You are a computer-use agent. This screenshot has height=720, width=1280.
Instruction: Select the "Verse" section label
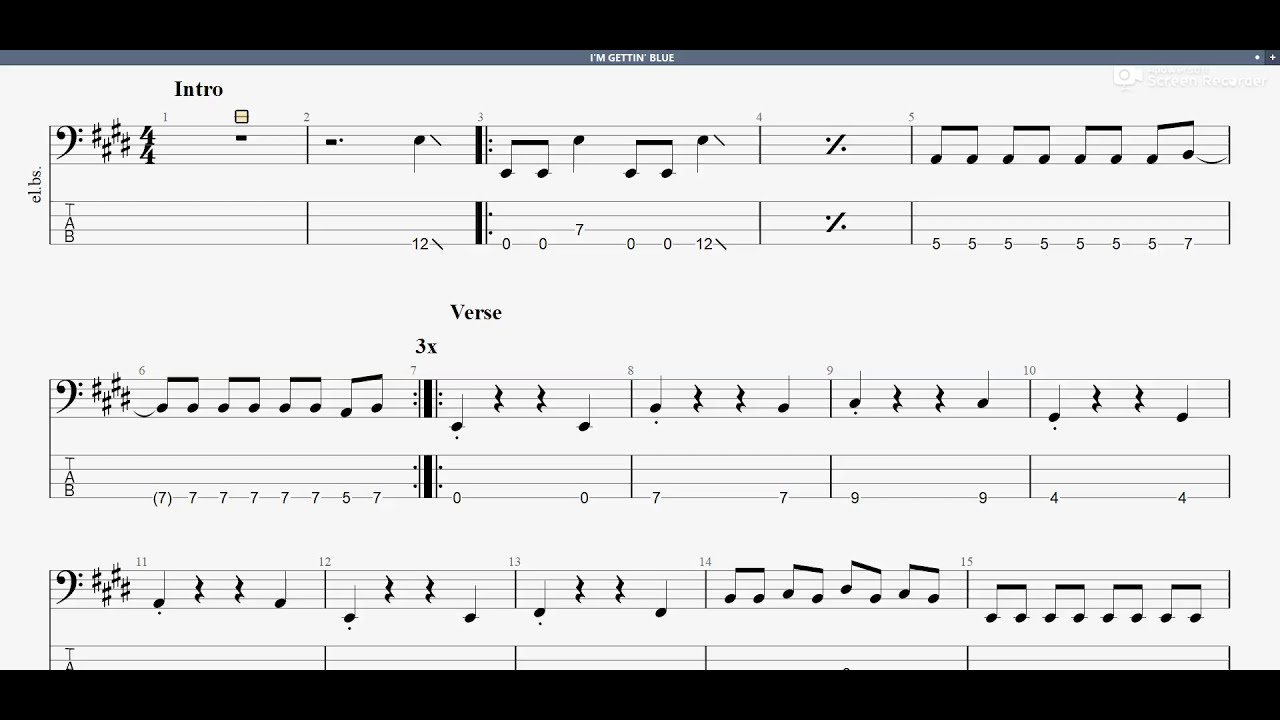click(x=476, y=312)
